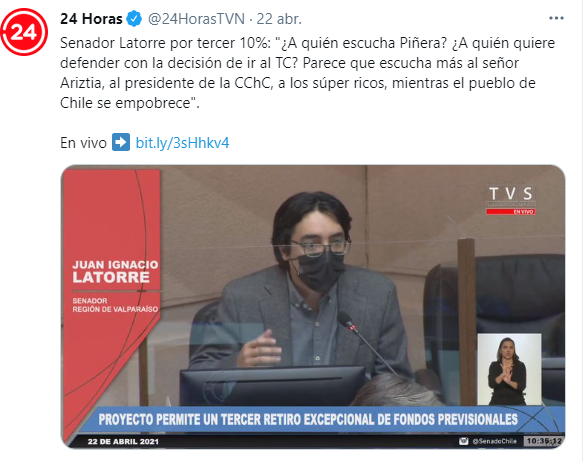Click the red EN VIVO badge
The width and height of the screenshot is (584, 461).
click(511, 212)
